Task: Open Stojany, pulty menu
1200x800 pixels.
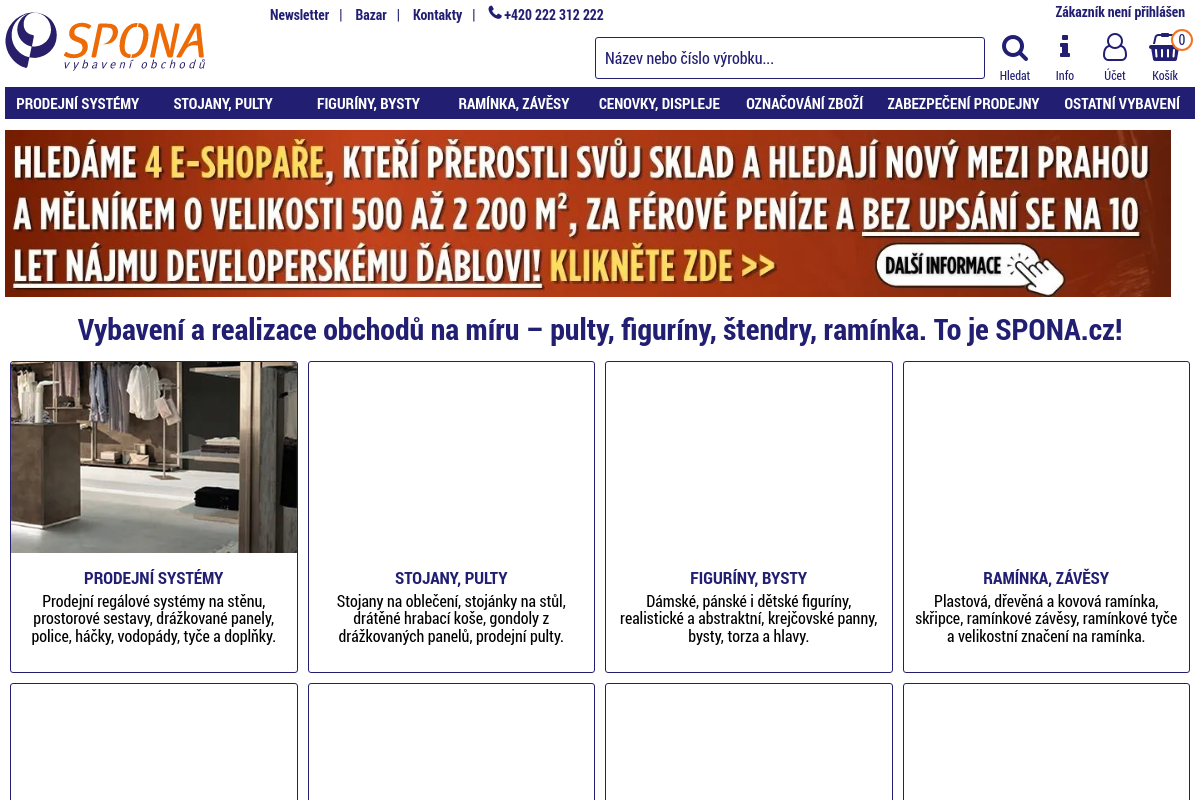Action: click(223, 103)
